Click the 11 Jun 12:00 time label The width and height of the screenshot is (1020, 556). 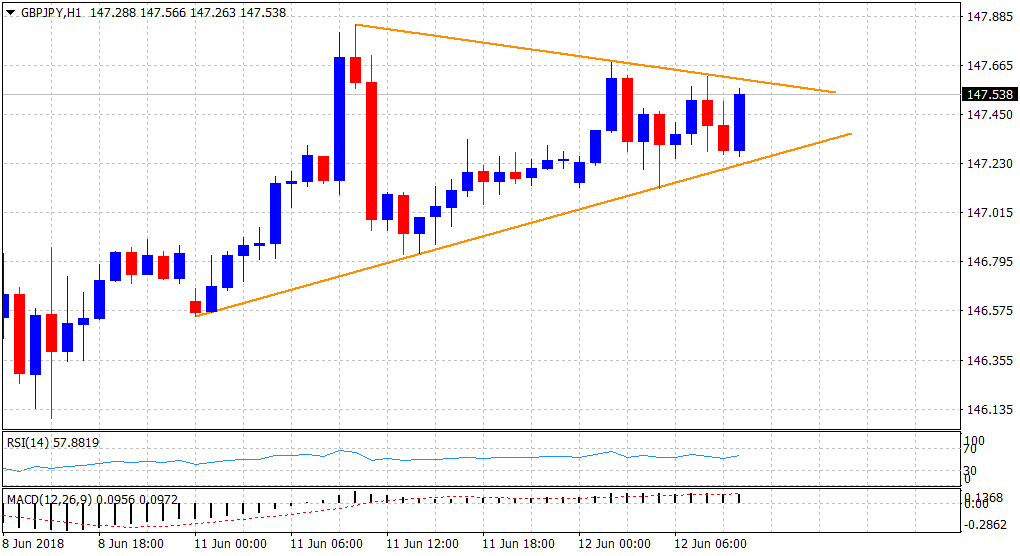tap(422, 543)
